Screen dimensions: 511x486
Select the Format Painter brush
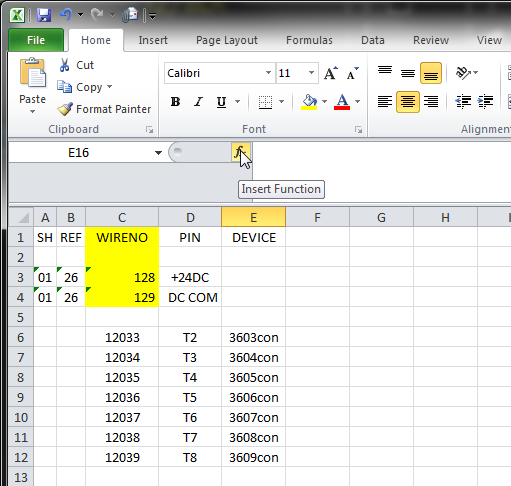tap(64, 109)
